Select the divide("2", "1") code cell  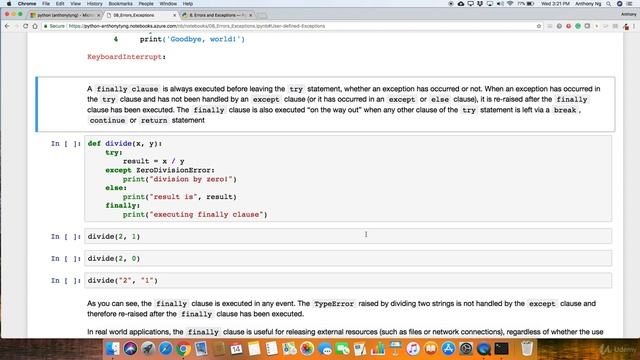pyautogui.click(x=348, y=280)
